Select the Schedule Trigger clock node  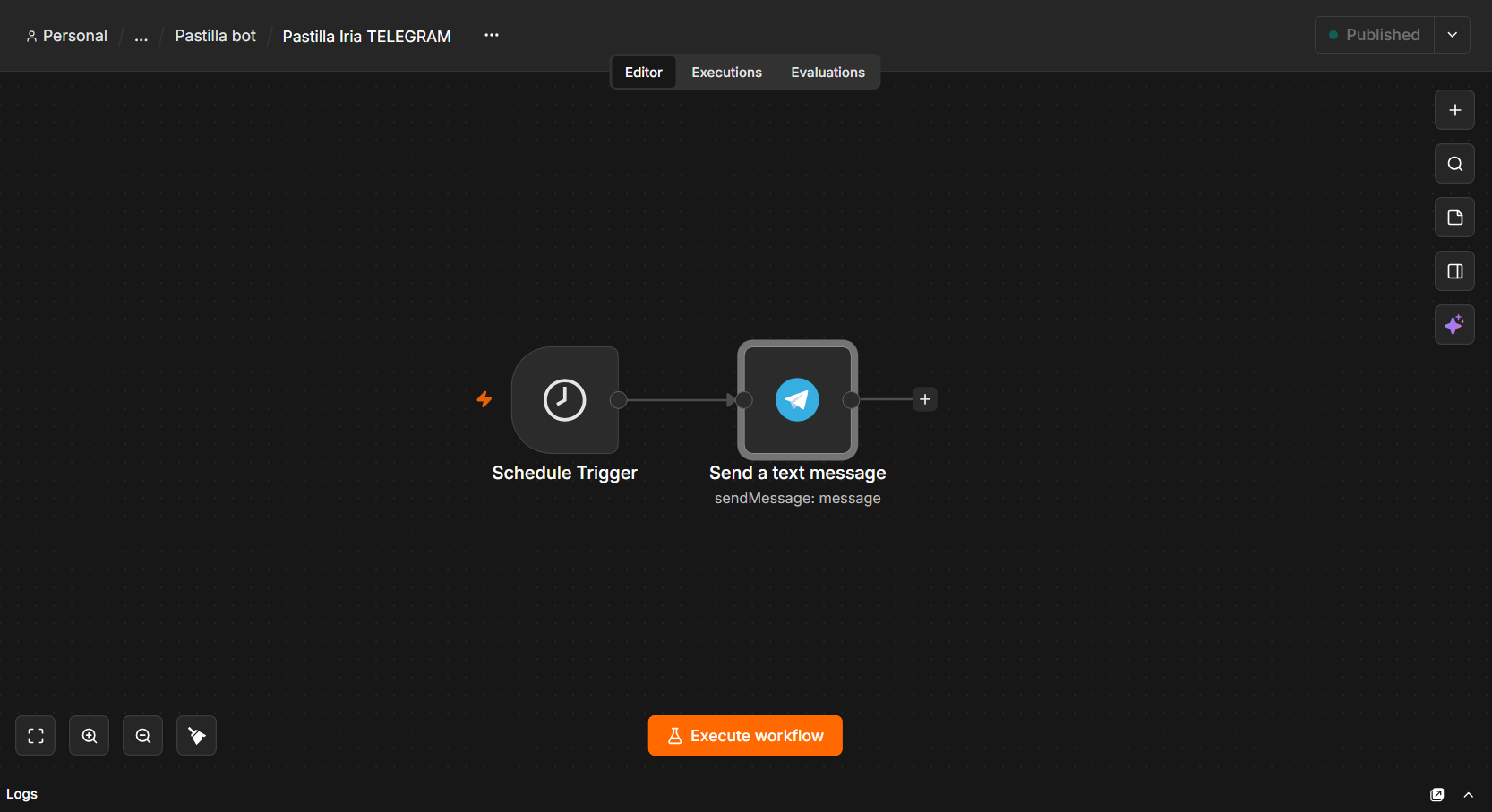click(x=565, y=400)
